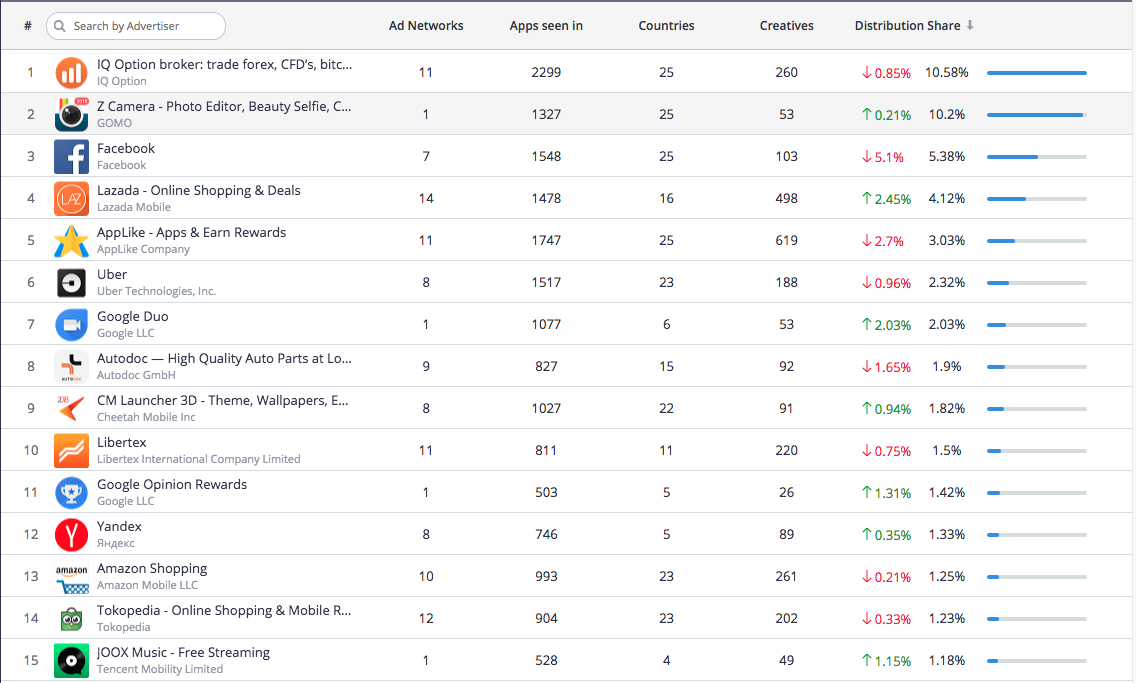This screenshot has width=1136, height=683.
Task: Open the Facebook advertiser name
Action: (x=126, y=148)
